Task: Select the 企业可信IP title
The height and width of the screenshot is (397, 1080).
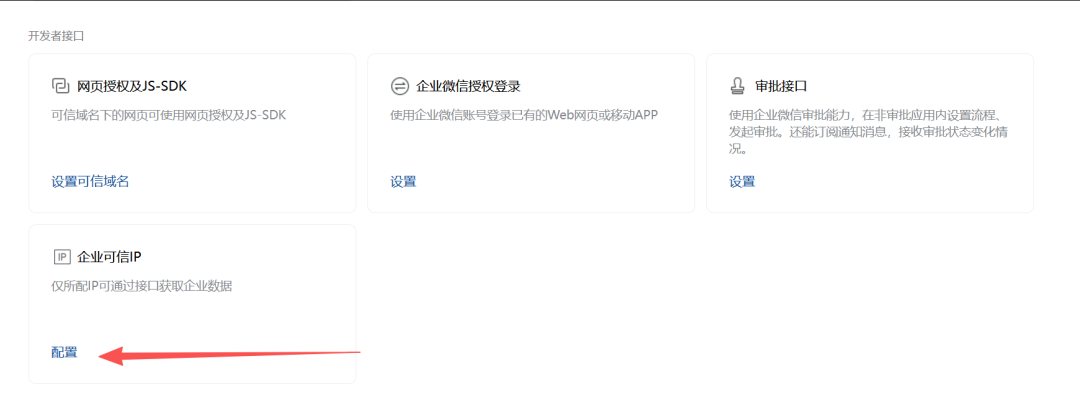Action: [x=110, y=257]
